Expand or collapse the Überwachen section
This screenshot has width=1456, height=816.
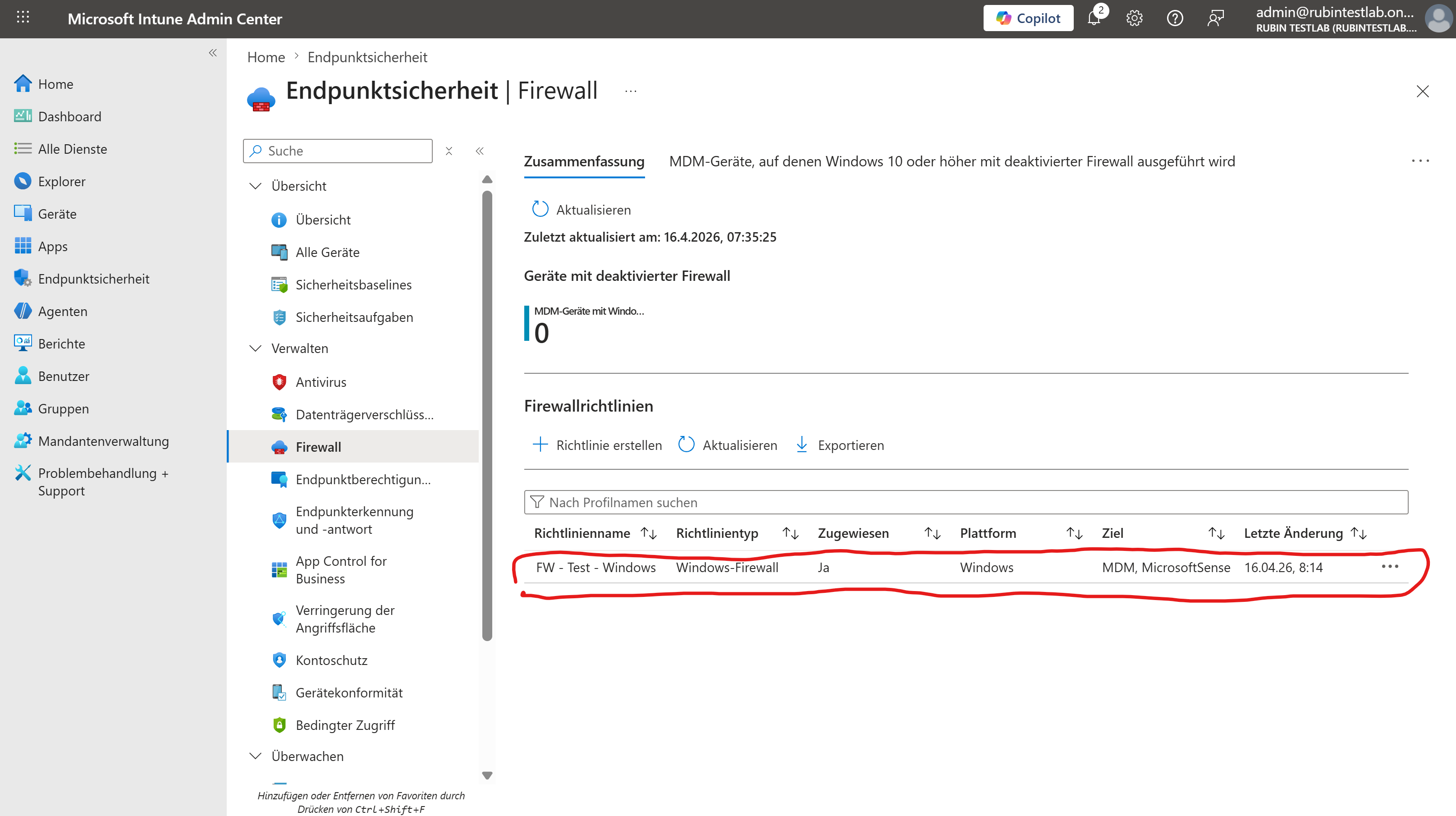256,756
